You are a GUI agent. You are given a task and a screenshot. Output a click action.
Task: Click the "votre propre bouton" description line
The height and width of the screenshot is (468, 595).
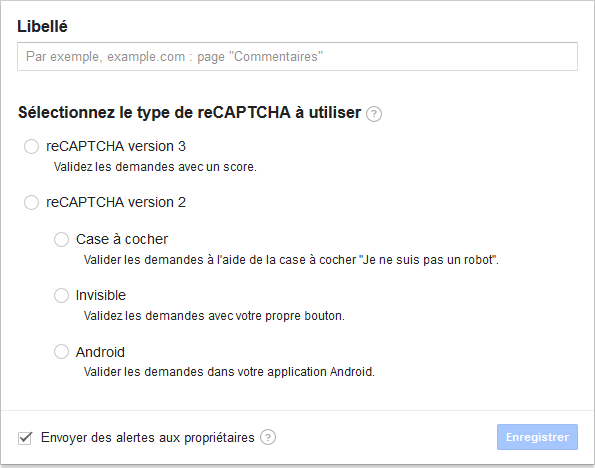coord(214,316)
